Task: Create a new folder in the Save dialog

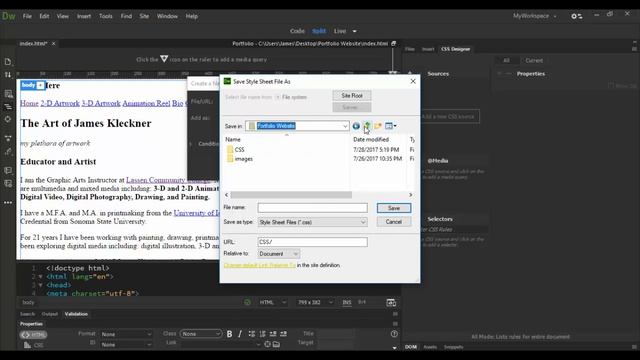Action: 378,126
